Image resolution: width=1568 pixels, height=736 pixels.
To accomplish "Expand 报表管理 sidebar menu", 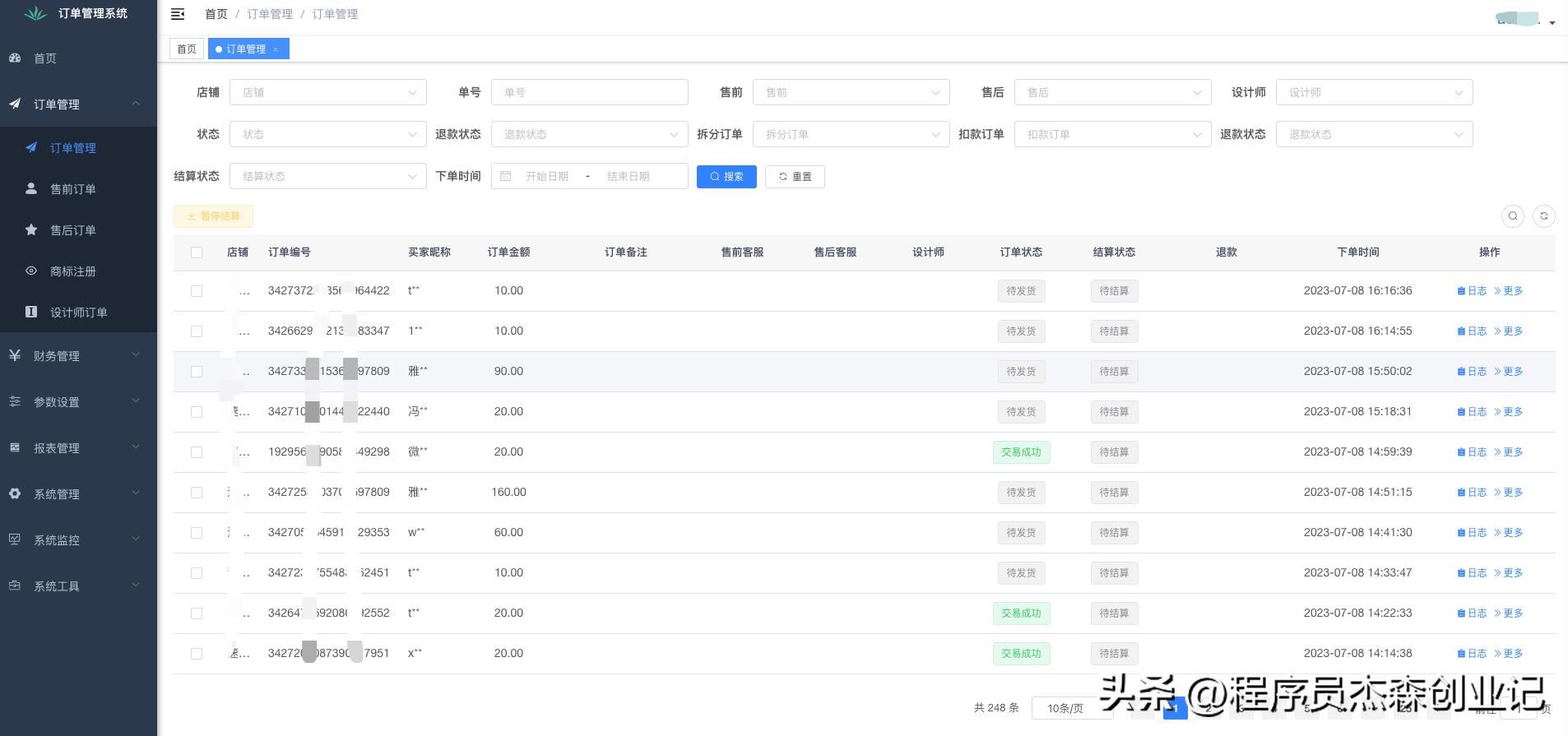I will [x=78, y=448].
